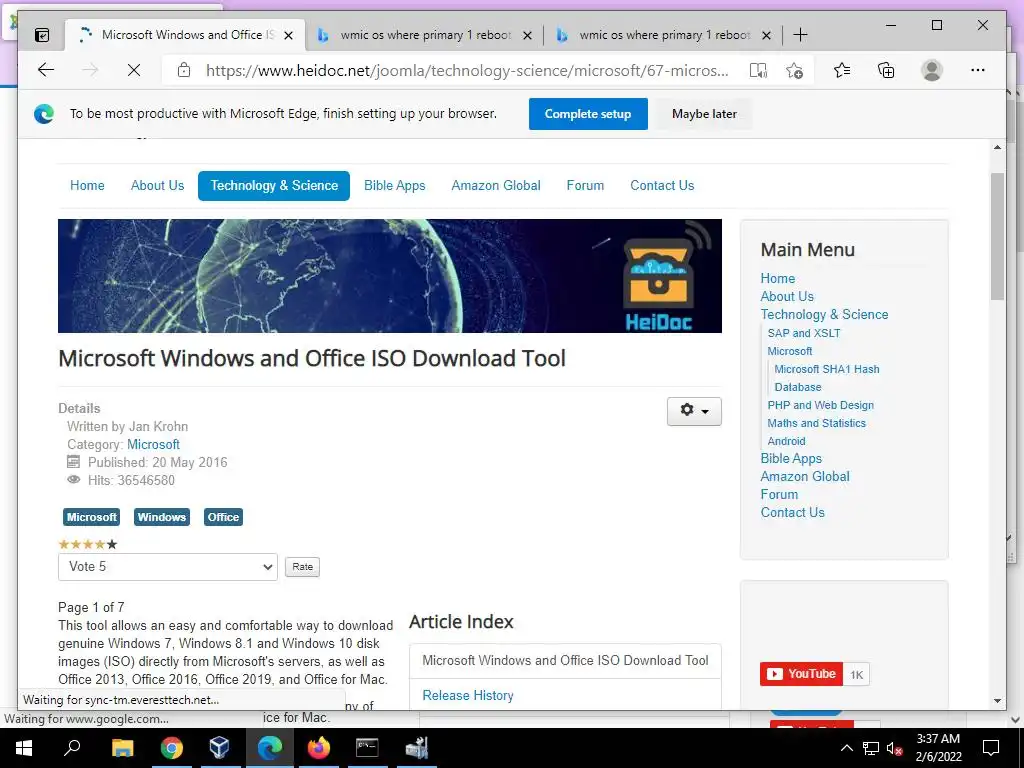
Task: Dismiss setup with Maybe later
Action: (x=704, y=114)
